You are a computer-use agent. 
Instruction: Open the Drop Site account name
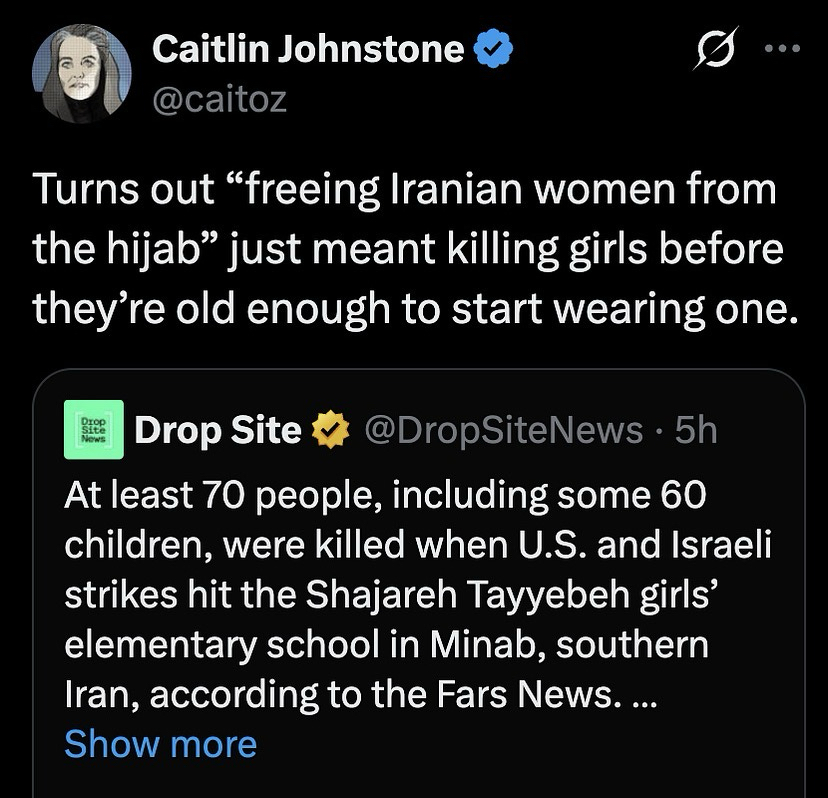217,430
